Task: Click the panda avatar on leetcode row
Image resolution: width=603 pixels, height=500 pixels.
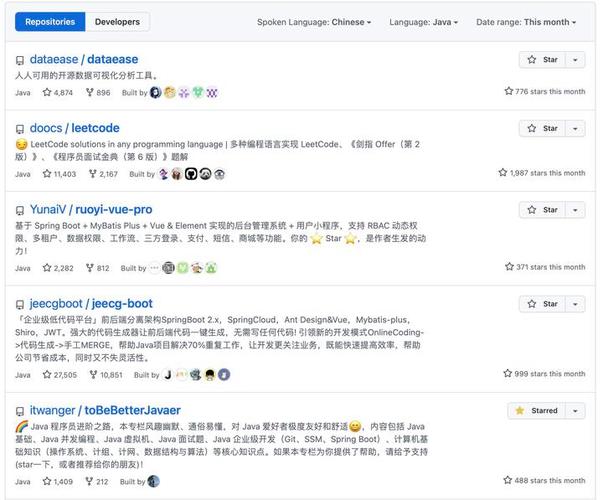Action: 205,174
